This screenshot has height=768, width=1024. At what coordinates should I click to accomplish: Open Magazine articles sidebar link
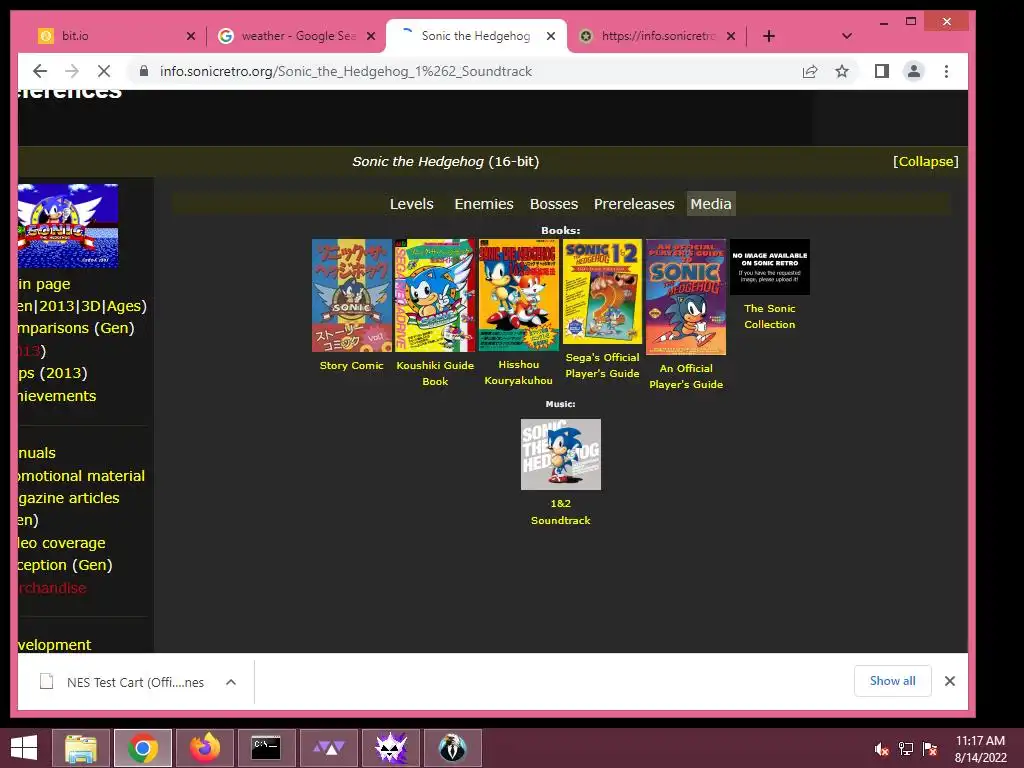coord(69,498)
